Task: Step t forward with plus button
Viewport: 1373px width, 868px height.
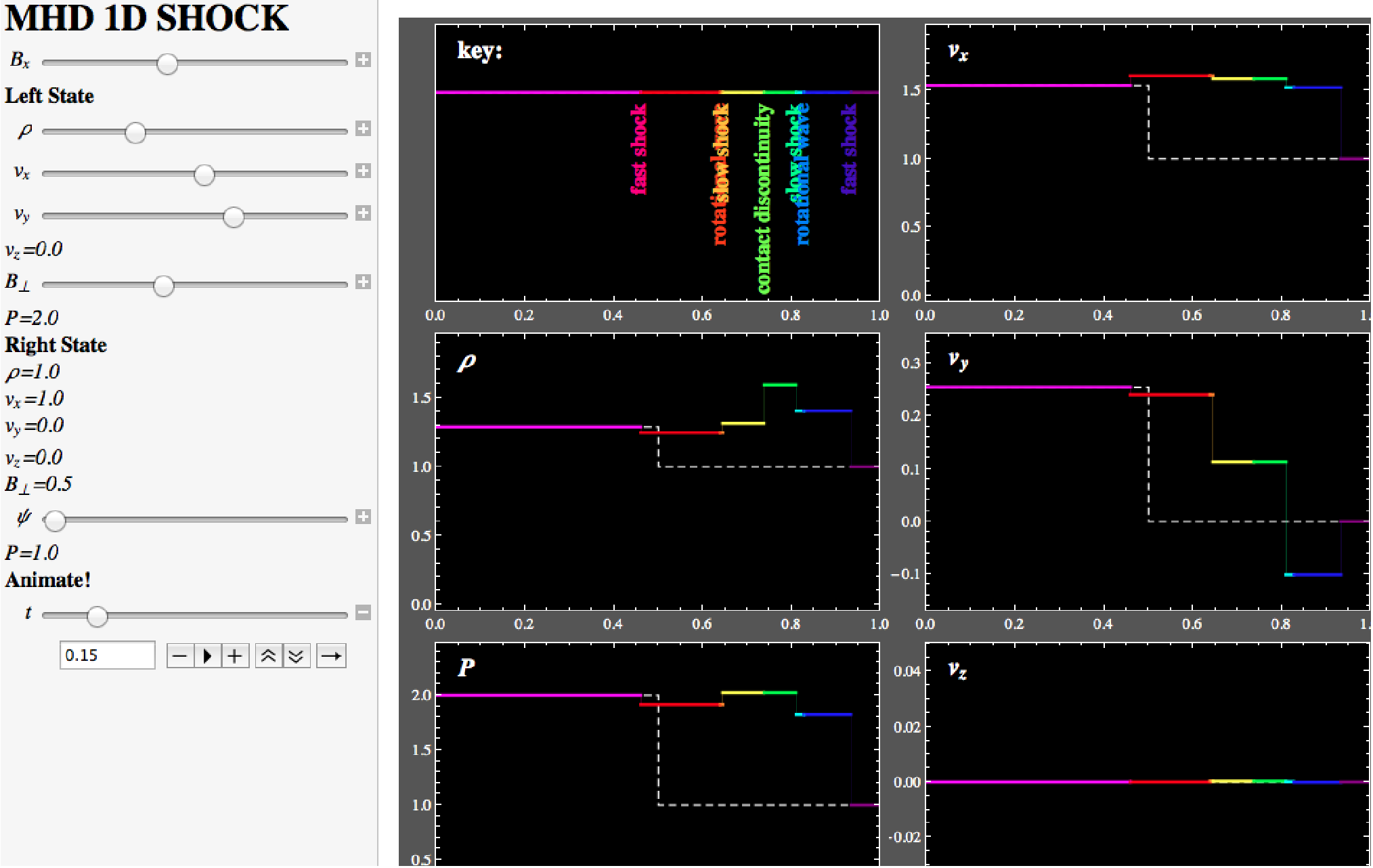Action: 235,655
